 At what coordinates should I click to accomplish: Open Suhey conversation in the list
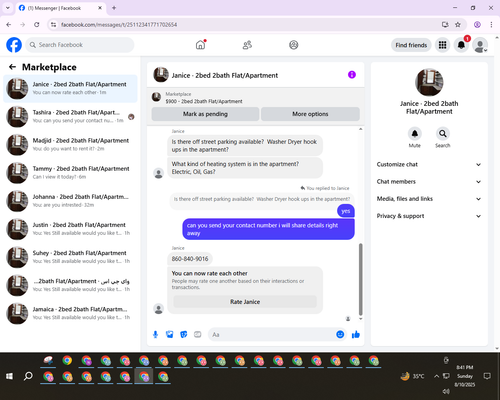[70, 257]
